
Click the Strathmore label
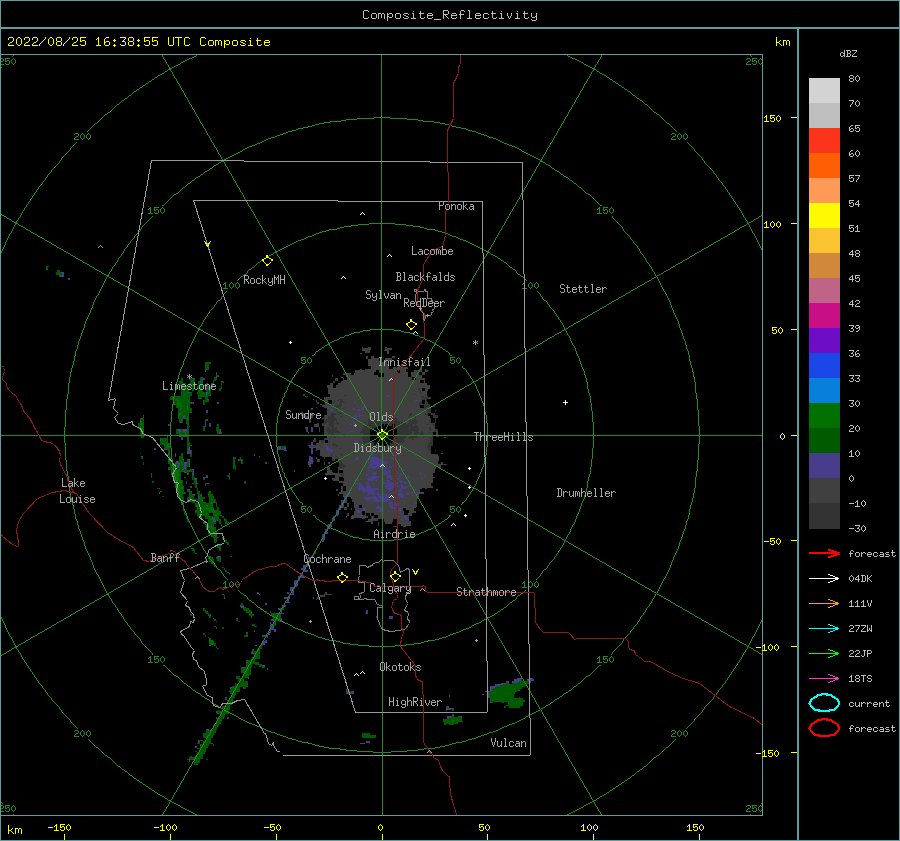click(x=486, y=592)
